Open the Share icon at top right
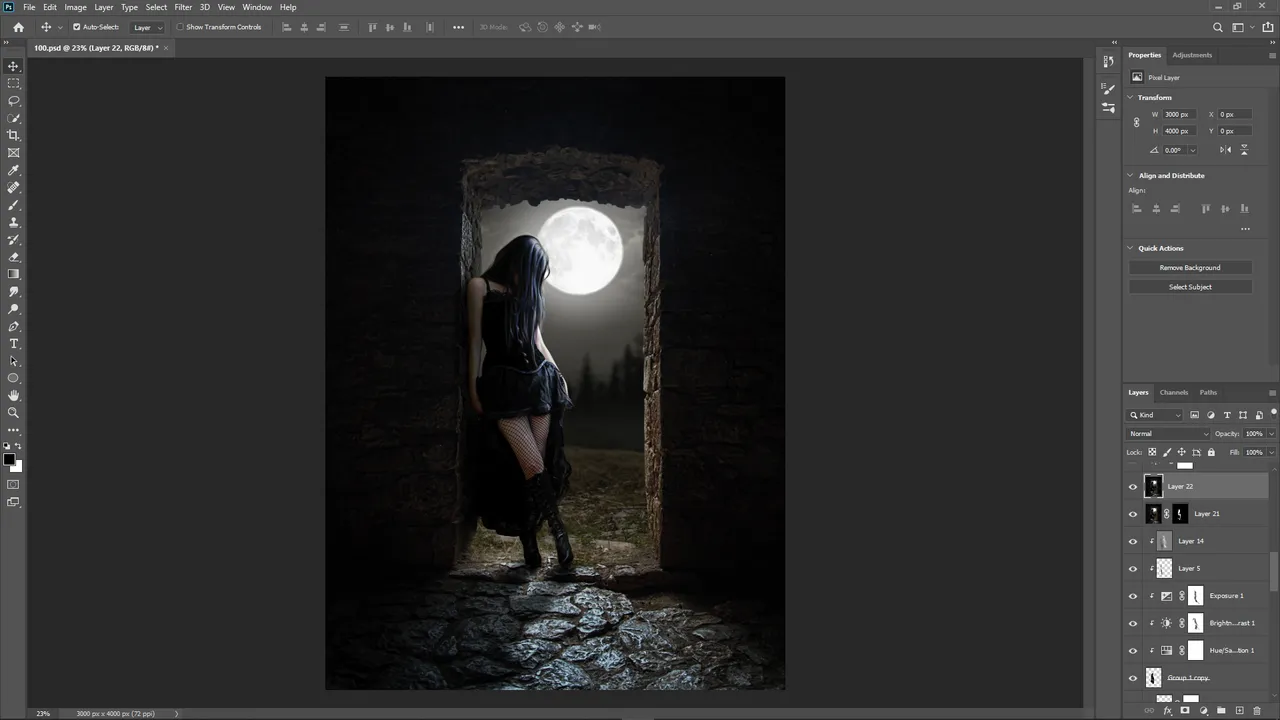 (x=1268, y=27)
